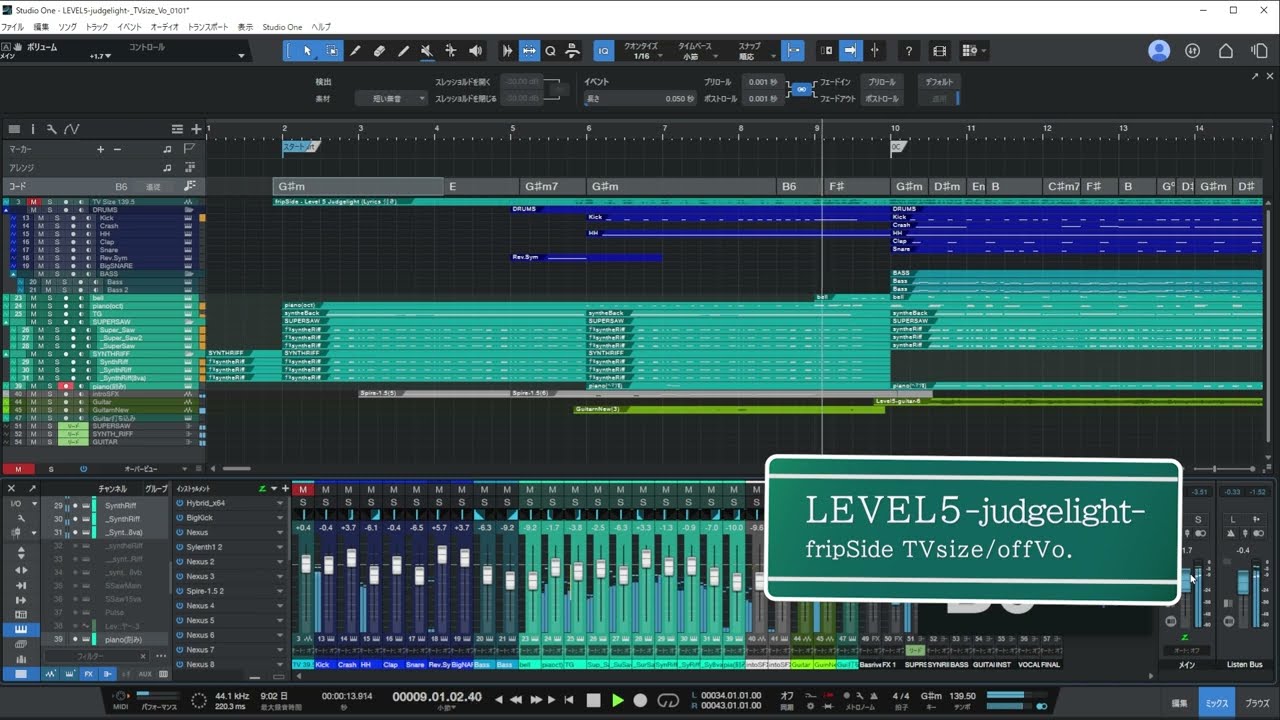
Task: Open Nexus 2 instrument dropdown arrow
Action: point(280,562)
